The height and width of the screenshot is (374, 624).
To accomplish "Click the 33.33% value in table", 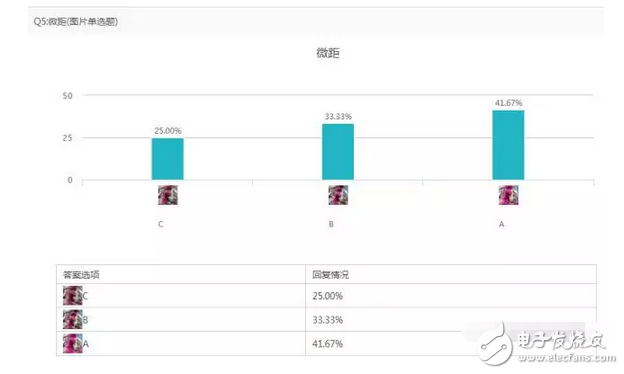I will pos(328,319).
